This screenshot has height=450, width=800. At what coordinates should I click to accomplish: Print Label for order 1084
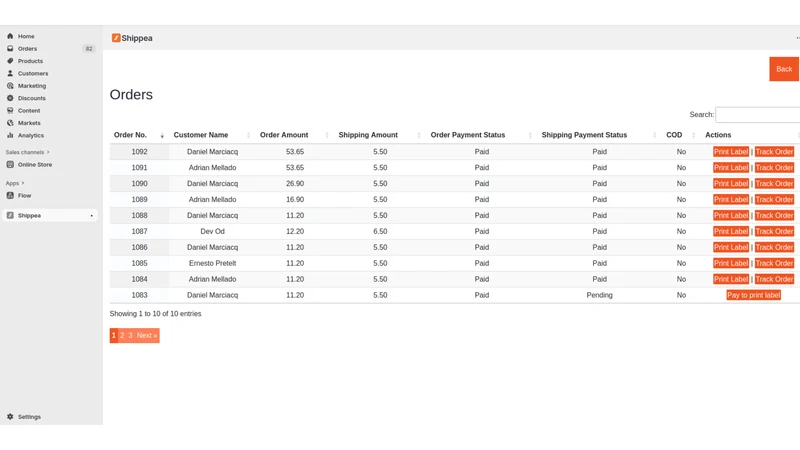coord(731,279)
